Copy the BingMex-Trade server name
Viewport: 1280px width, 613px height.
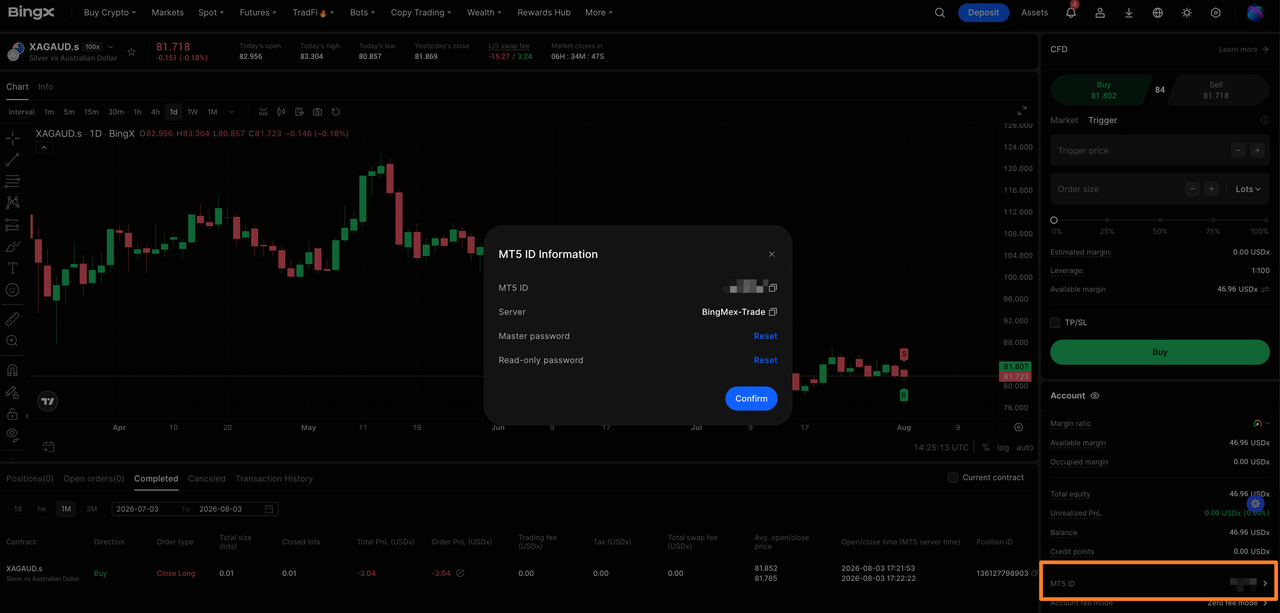point(773,312)
